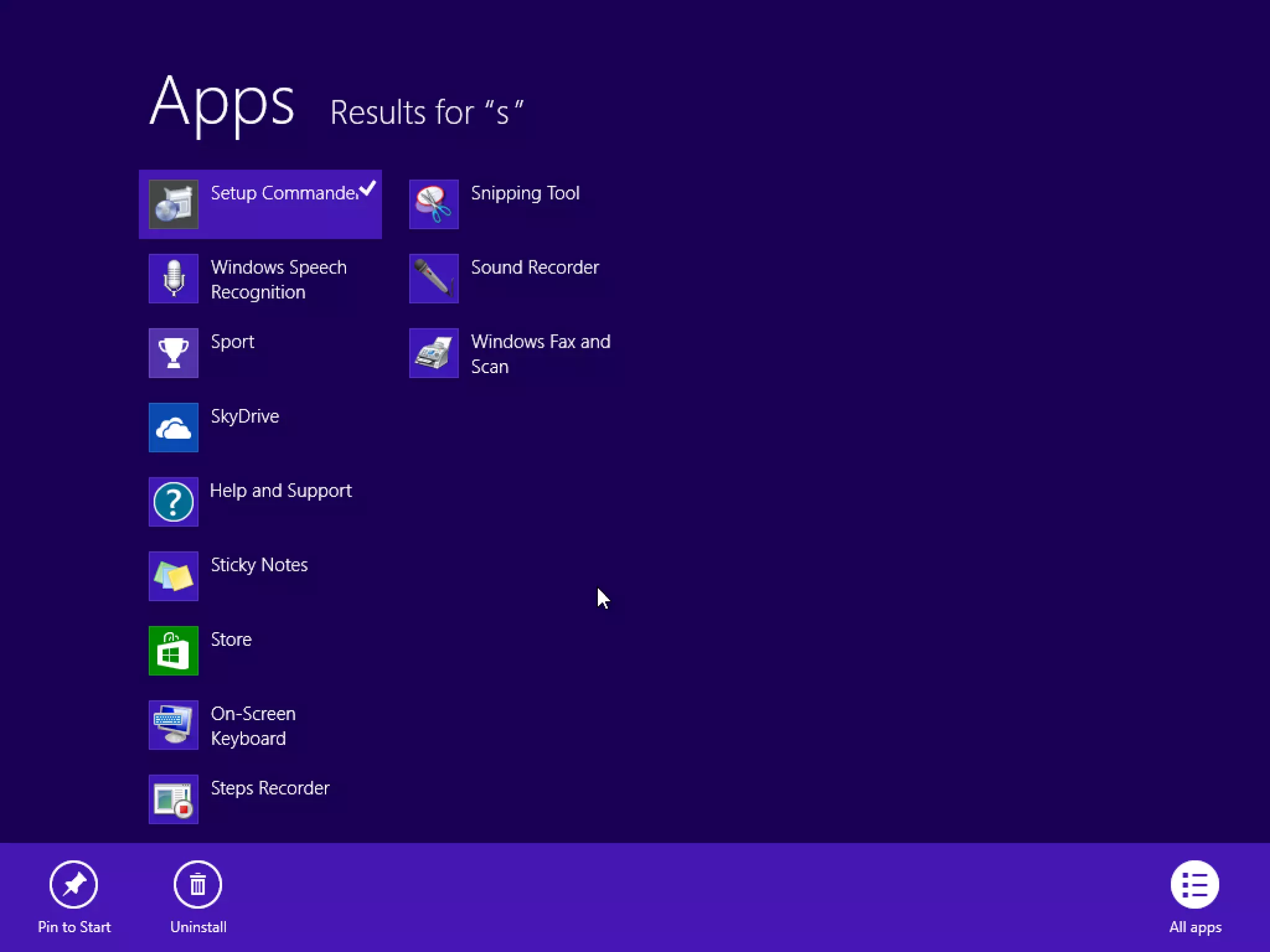Click the "Snipping Tool" label

[x=525, y=193]
